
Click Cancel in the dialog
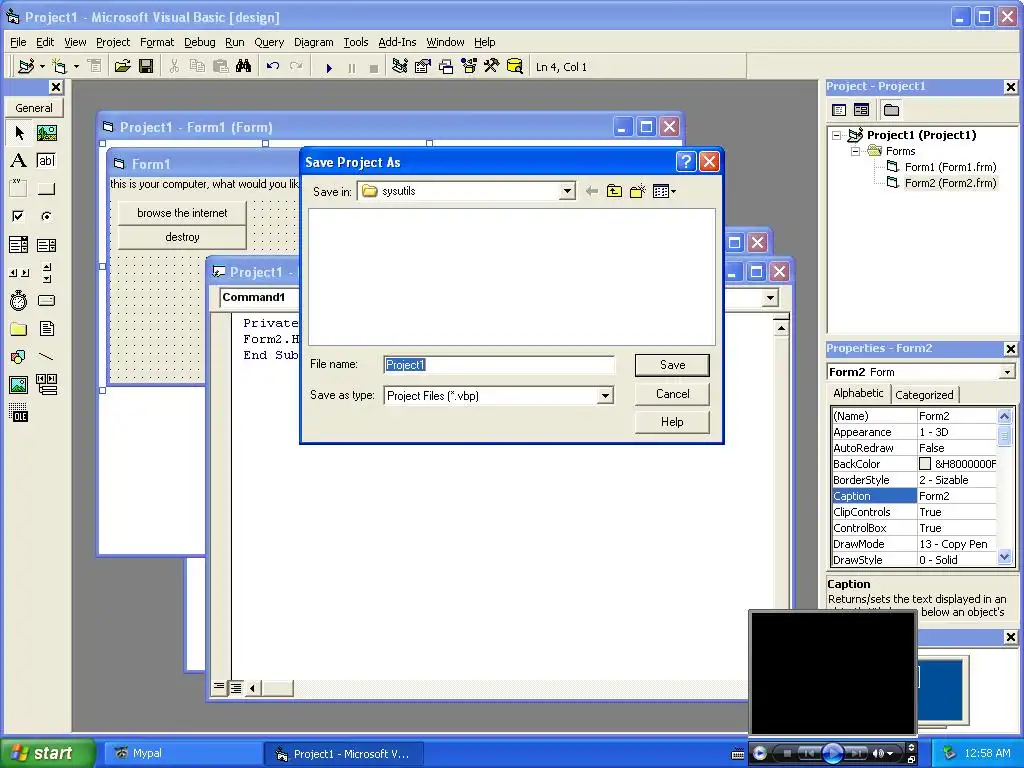click(x=672, y=394)
